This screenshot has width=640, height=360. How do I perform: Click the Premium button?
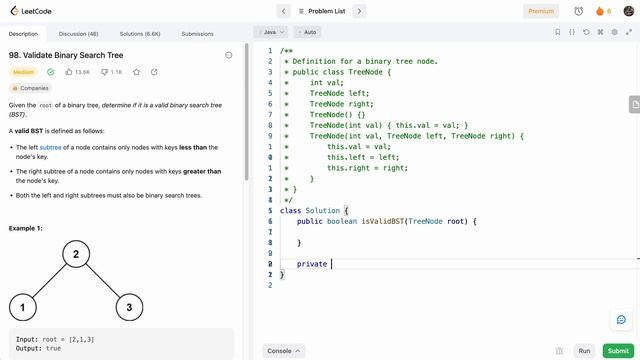(x=541, y=11)
